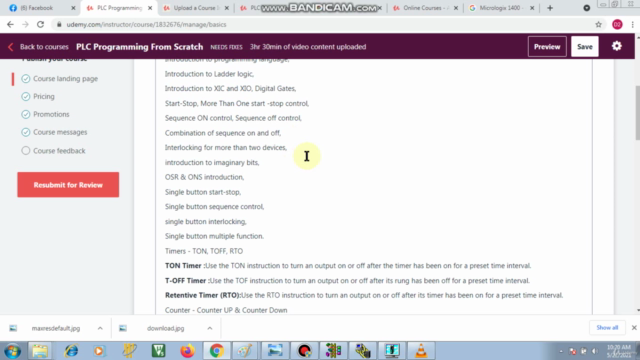The image size is (640, 360).
Task: Open the Windows Start button
Action: (x=12, y=351)
